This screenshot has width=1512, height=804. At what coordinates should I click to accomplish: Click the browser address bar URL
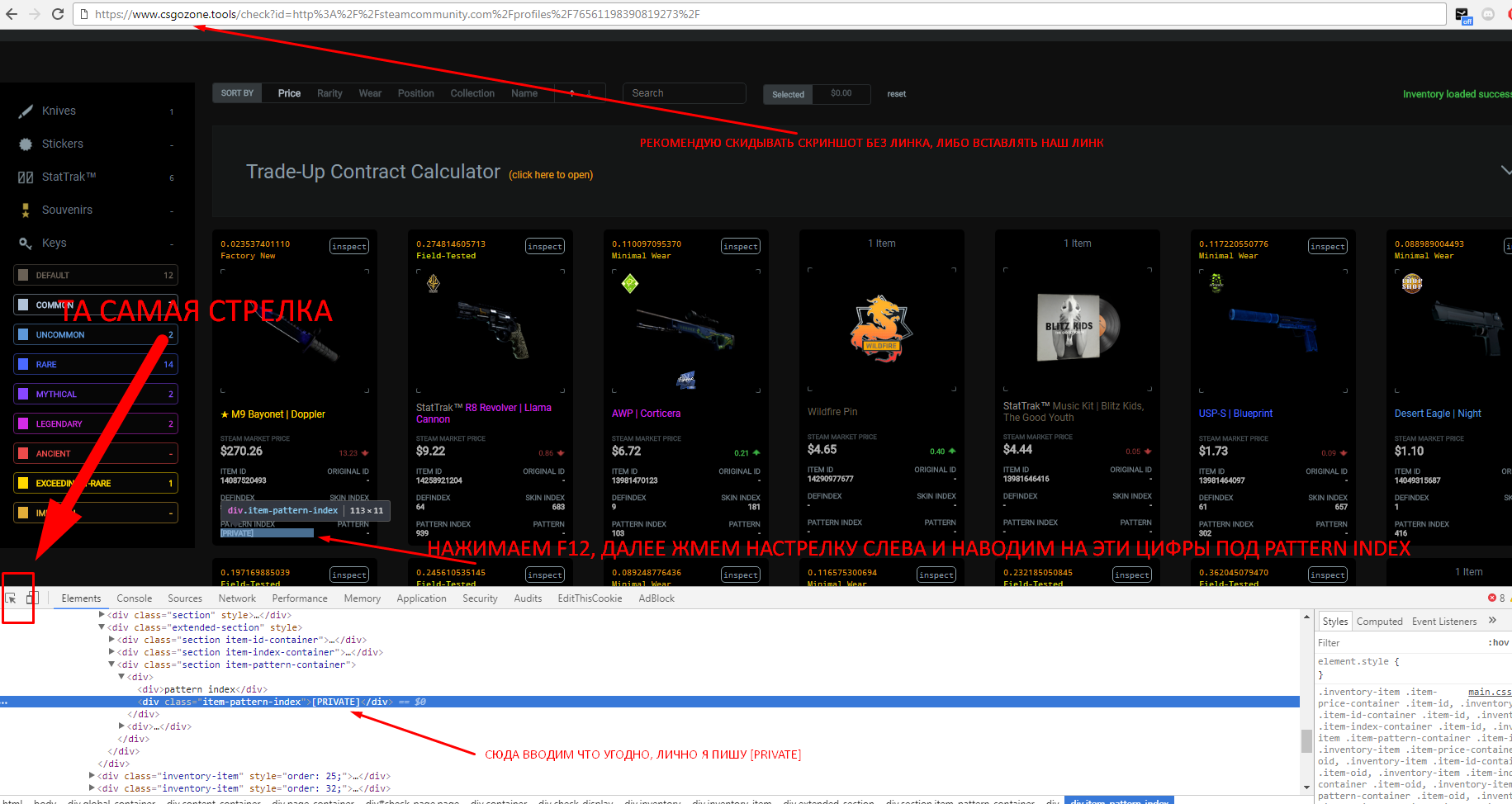click(760, 14)
